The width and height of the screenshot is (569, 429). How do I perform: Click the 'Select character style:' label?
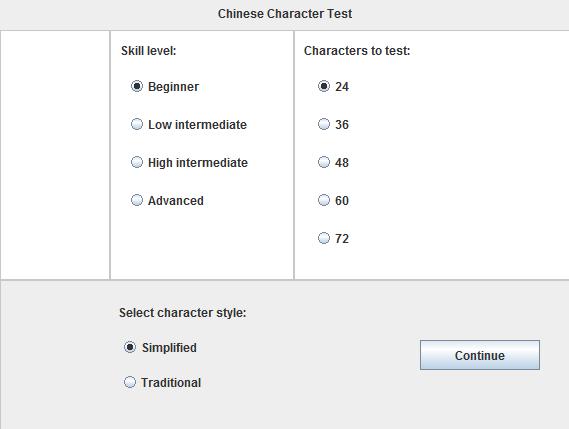point(183,312)
